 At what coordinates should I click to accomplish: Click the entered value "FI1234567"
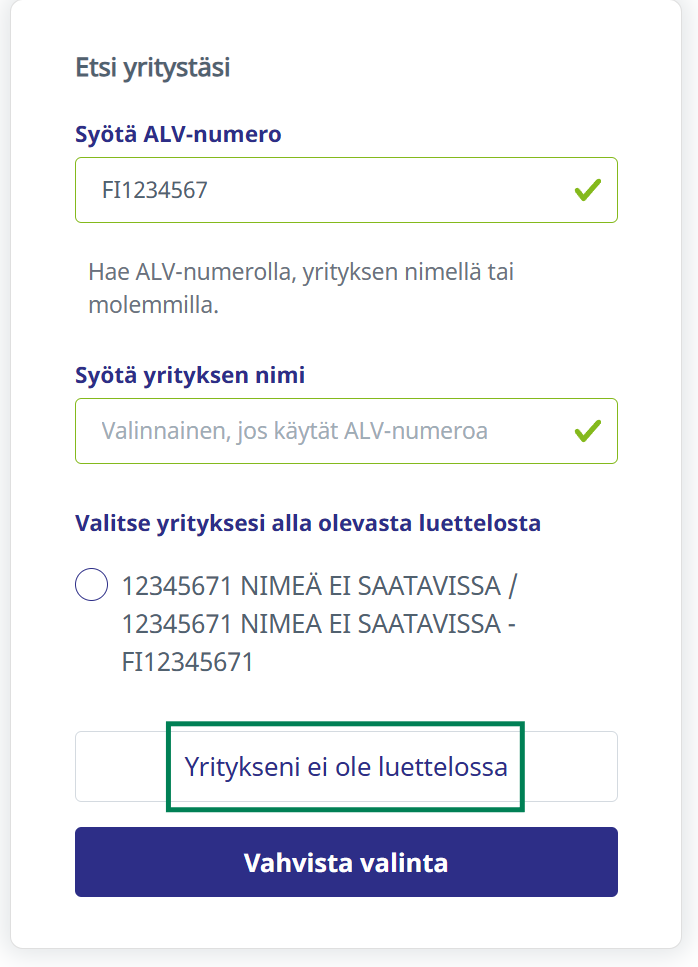click(155, 190)
